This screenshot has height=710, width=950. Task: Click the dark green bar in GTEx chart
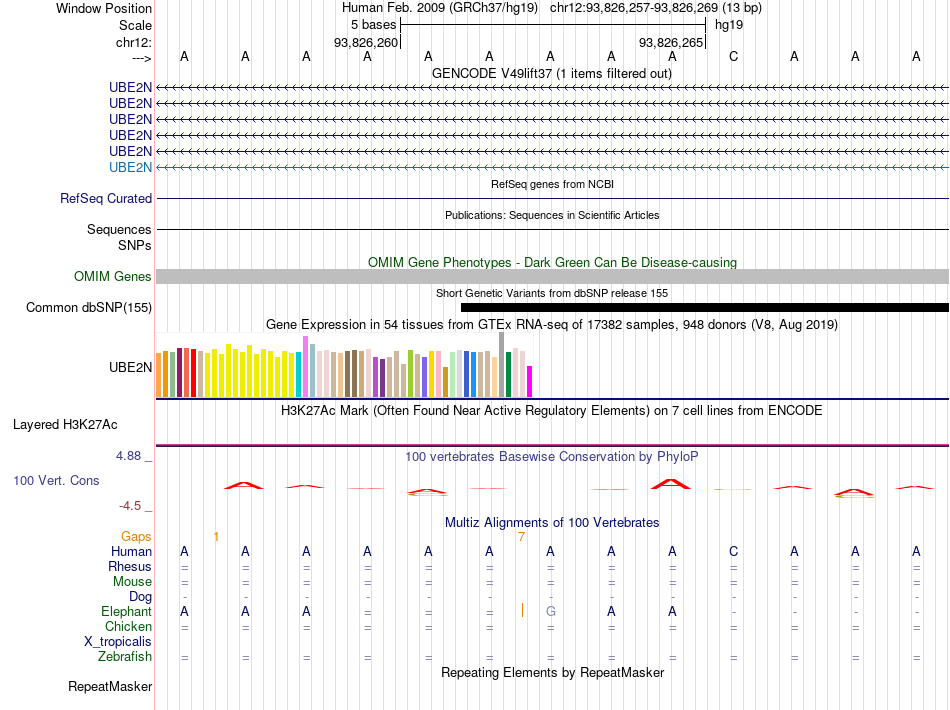pyautogui.click(x=508, y=374)
